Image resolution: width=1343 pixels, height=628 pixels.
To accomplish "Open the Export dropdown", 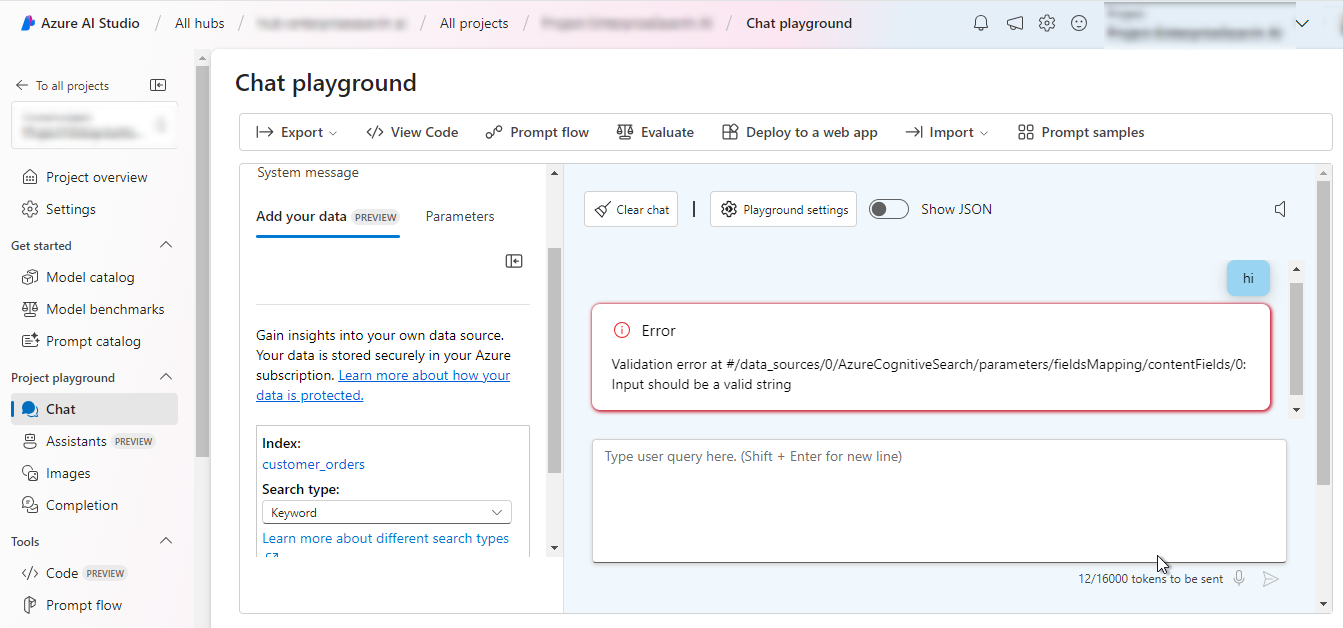I will coord(296,131).
